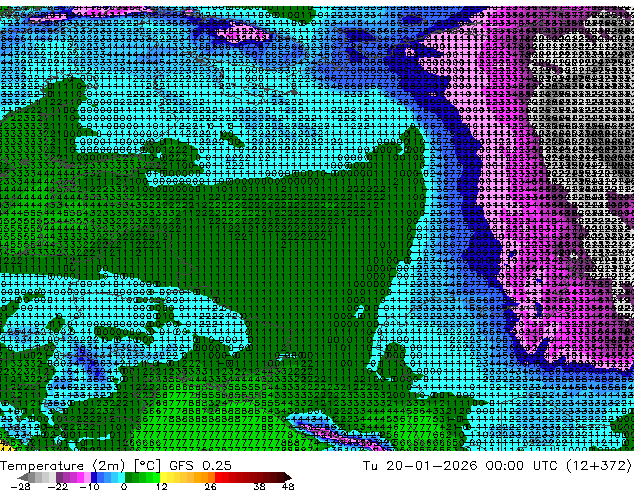Click the "48" legend label
Screen dimensions: 634x490
click(x=288, y=486)
